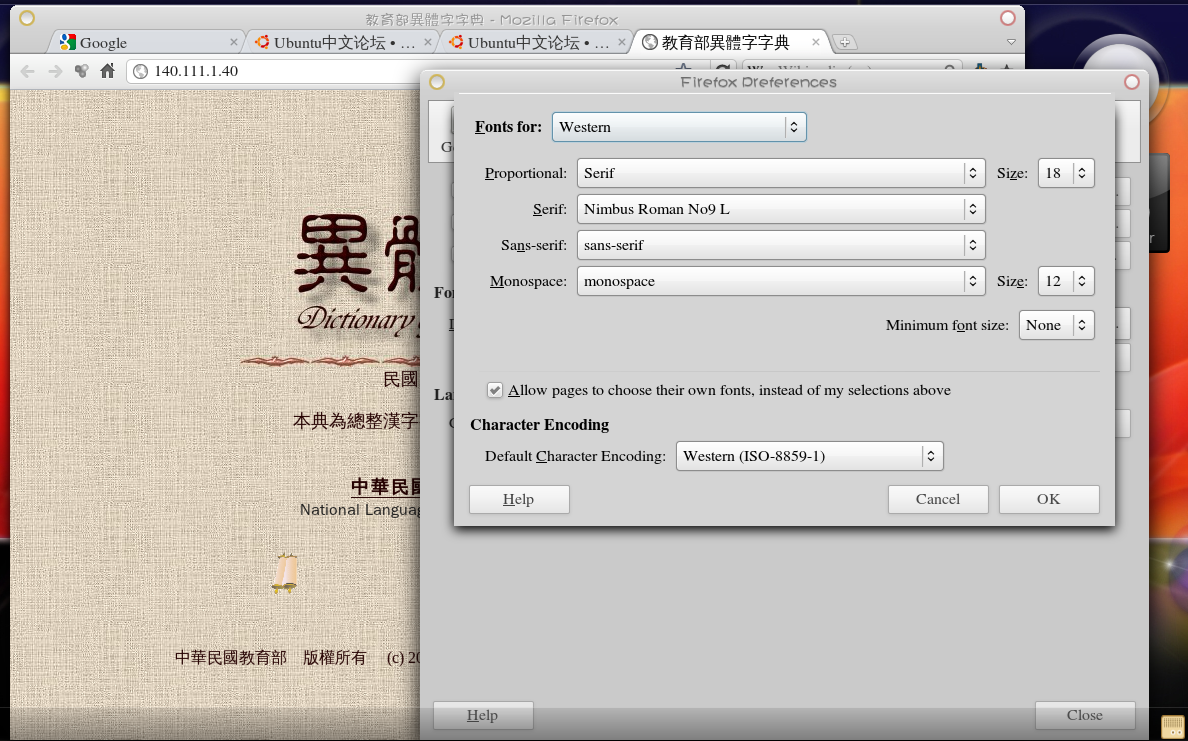Click the yellow circle on Mozilla Firefox titlebar
The image size is (1188, 741).
point(27,17)
